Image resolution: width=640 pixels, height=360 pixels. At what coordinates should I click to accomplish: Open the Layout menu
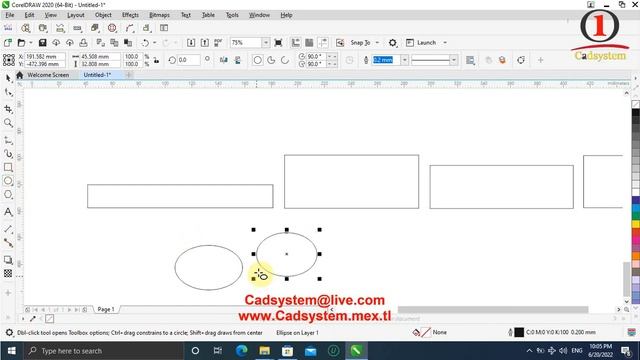pos(76,15)
